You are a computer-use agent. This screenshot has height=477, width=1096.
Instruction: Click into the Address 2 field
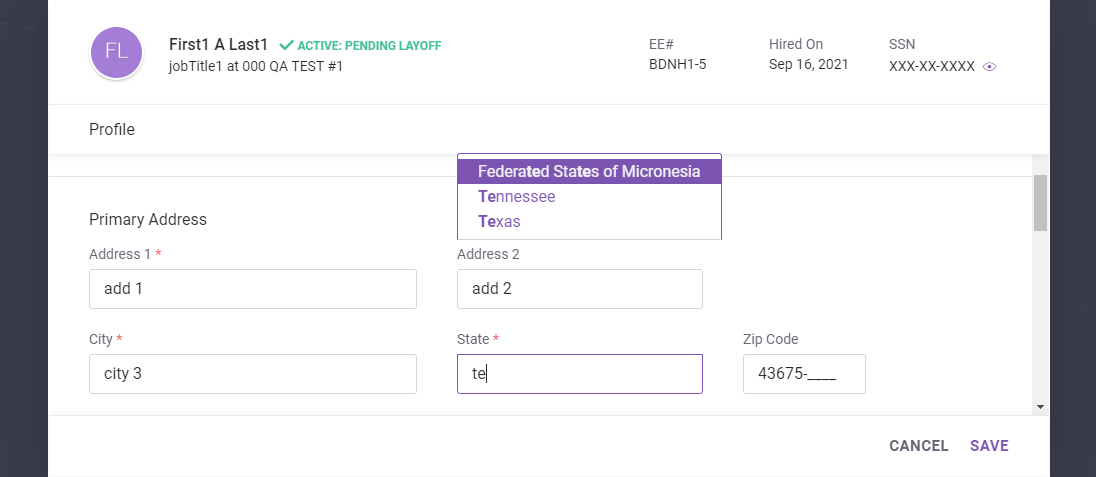point(579,289)
